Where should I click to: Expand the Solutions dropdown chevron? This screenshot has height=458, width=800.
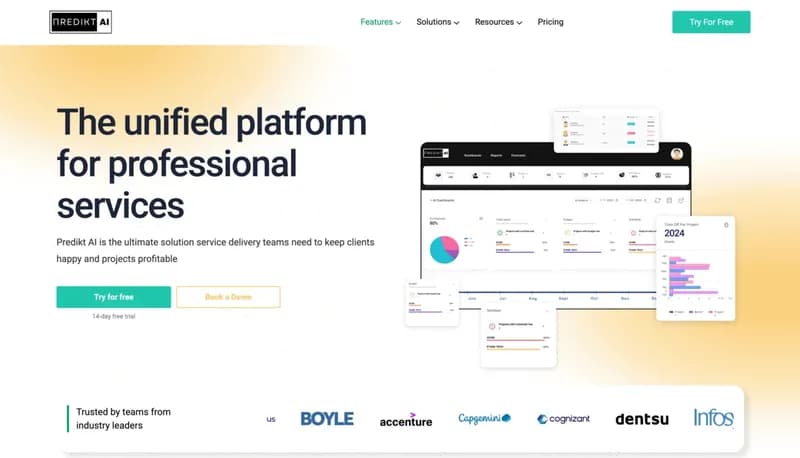point(457,22)
